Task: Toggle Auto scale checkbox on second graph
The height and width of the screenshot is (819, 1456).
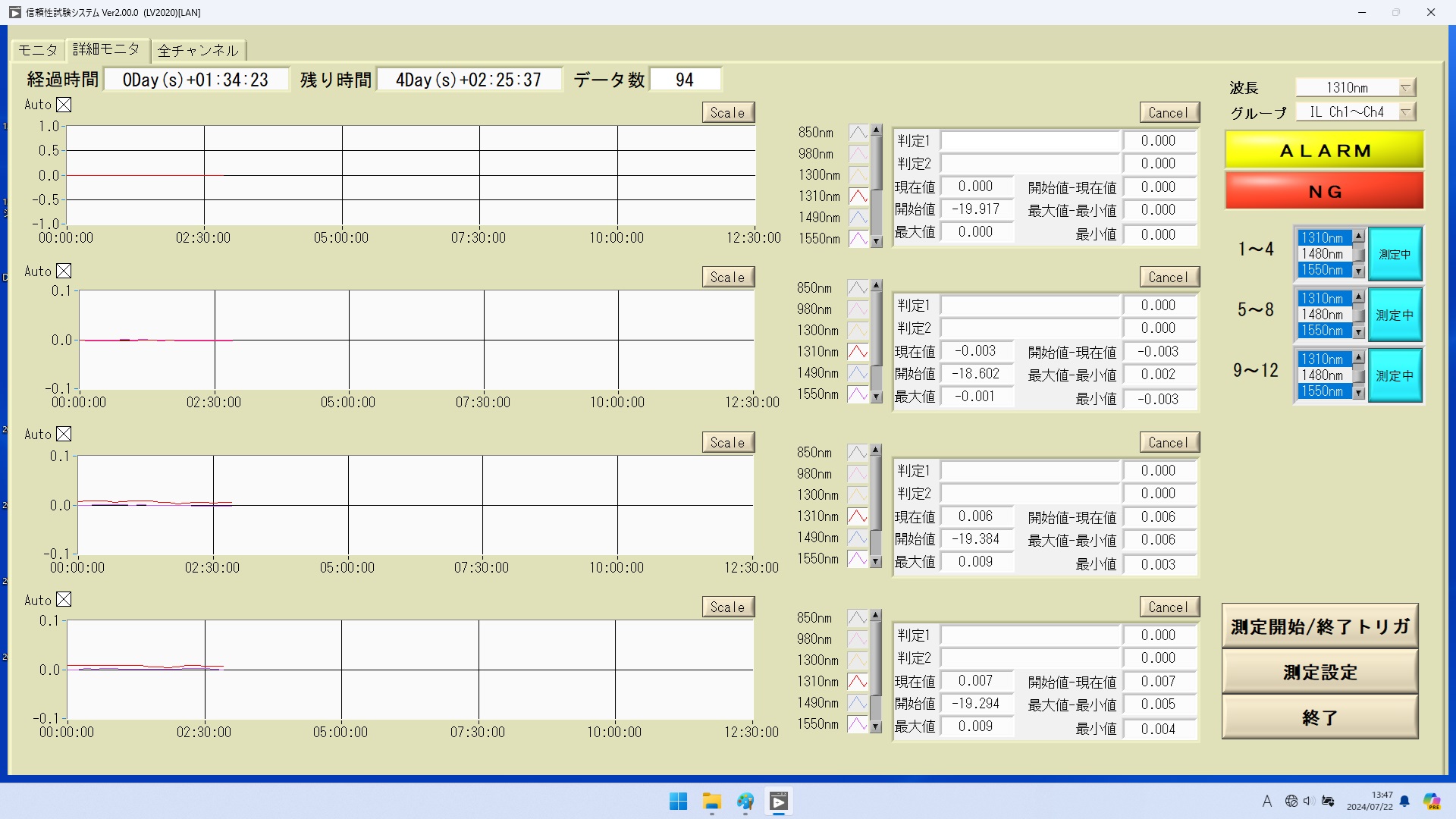Action: point(64,271)
